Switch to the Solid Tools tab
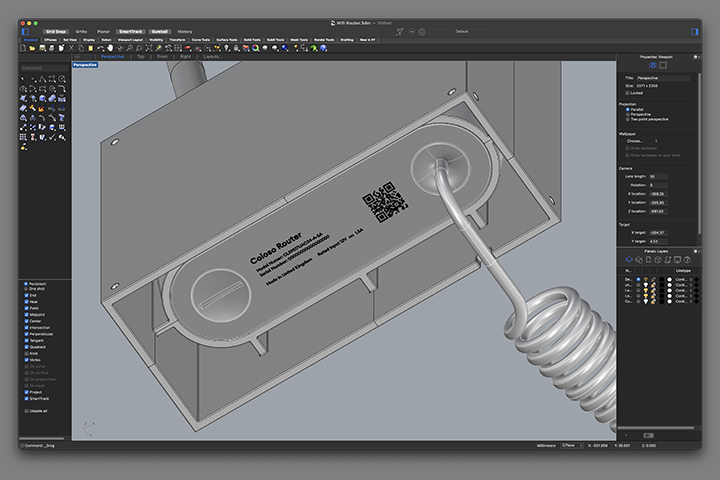Image resolution: width=720 pixels, height=480 pixels. tap(252, 40)
